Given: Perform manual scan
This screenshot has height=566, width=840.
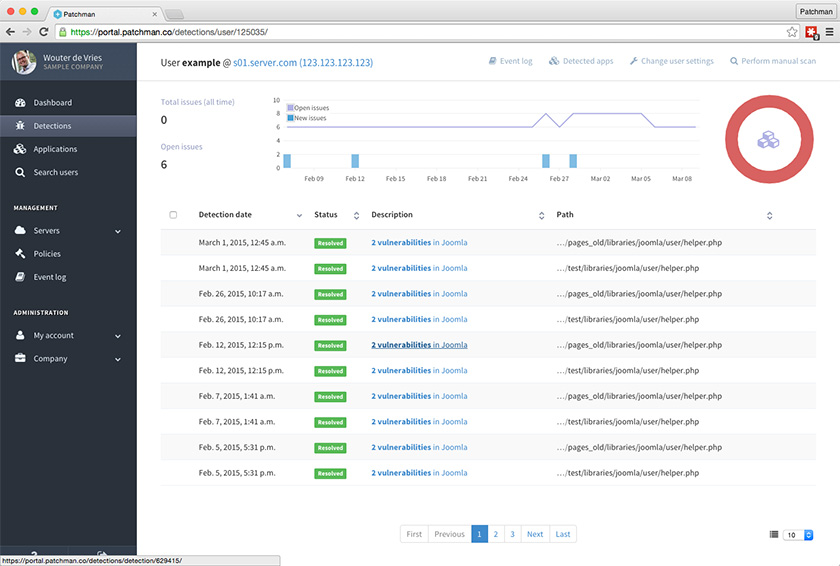Looking at the screenshot, I should click(773, 61).
